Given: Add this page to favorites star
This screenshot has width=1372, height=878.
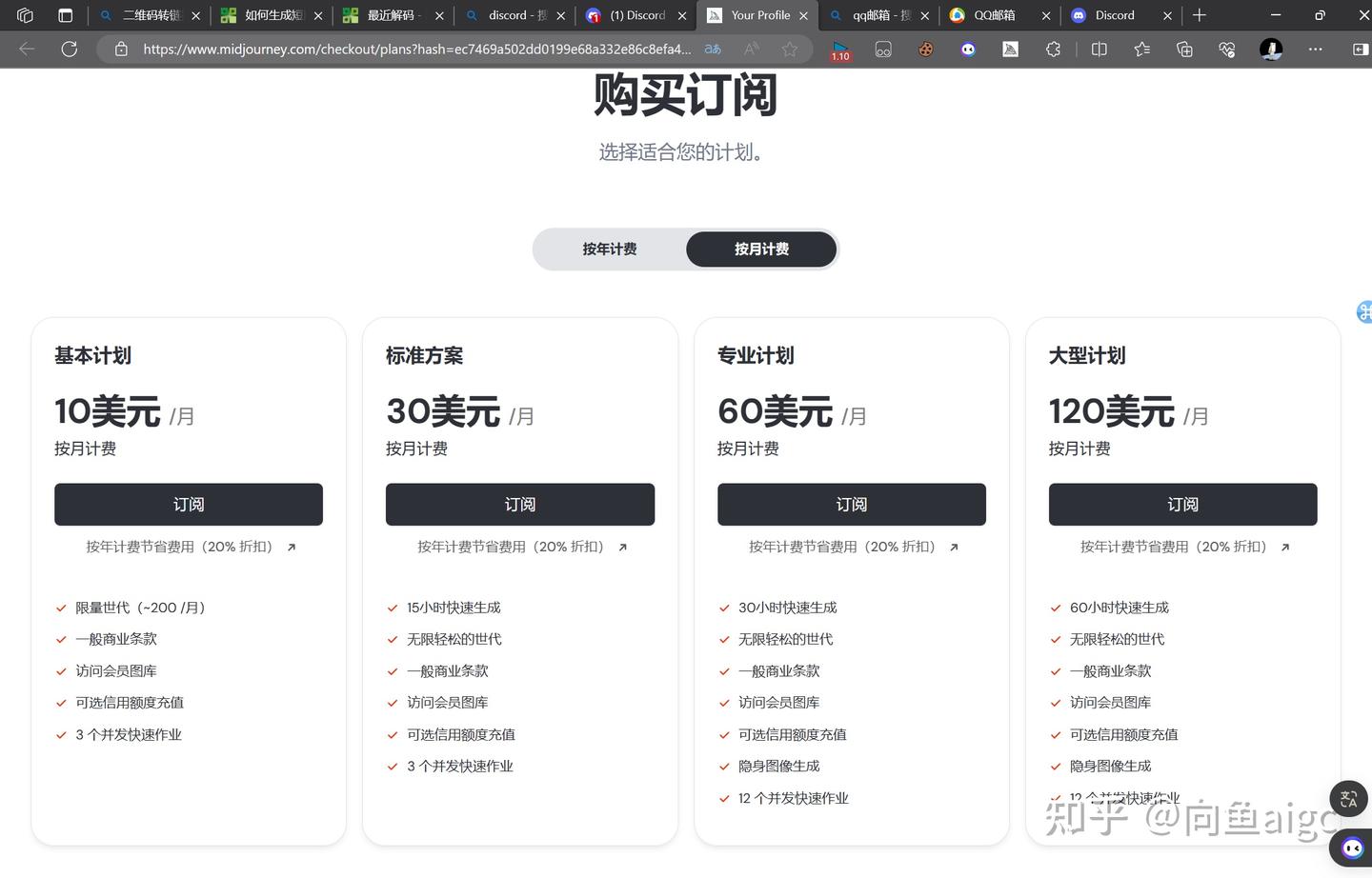Looking at the screenshot, I should [790, 50].
